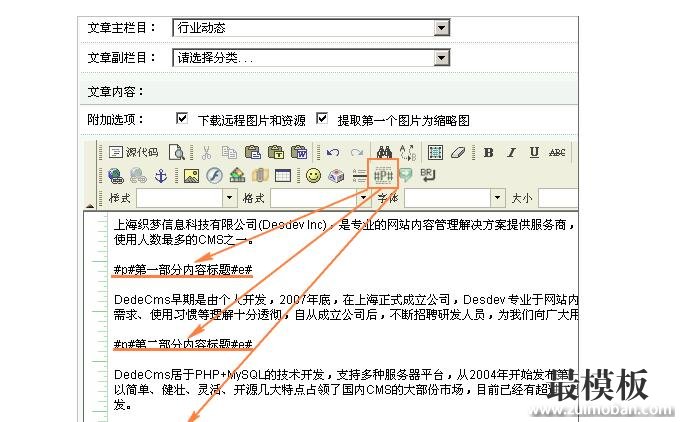Insert BR line break

428,175
